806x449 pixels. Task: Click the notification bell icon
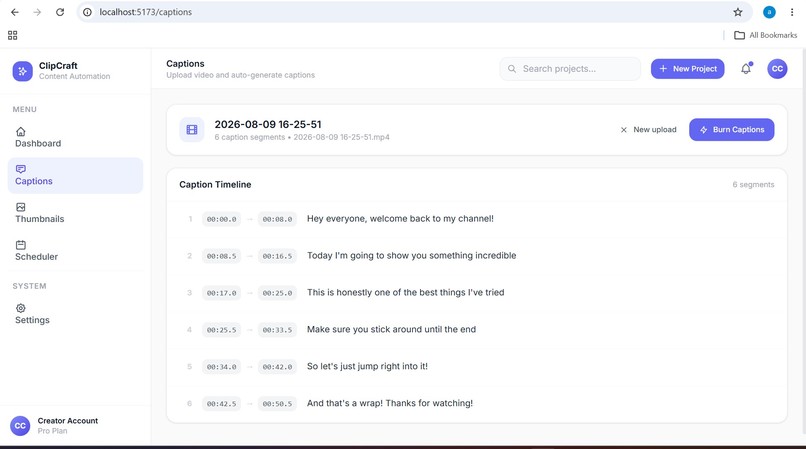pyautogui.click(x=746, y=68)
